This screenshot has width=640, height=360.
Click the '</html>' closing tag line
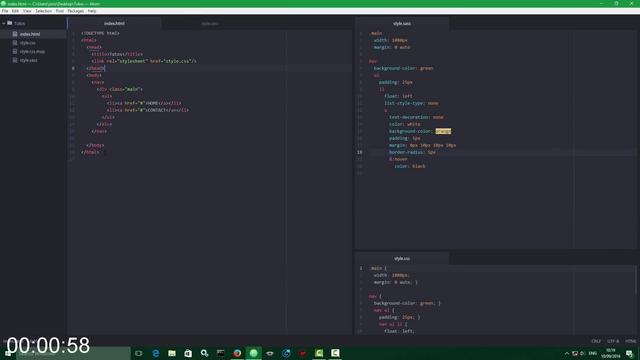point(90,152)
